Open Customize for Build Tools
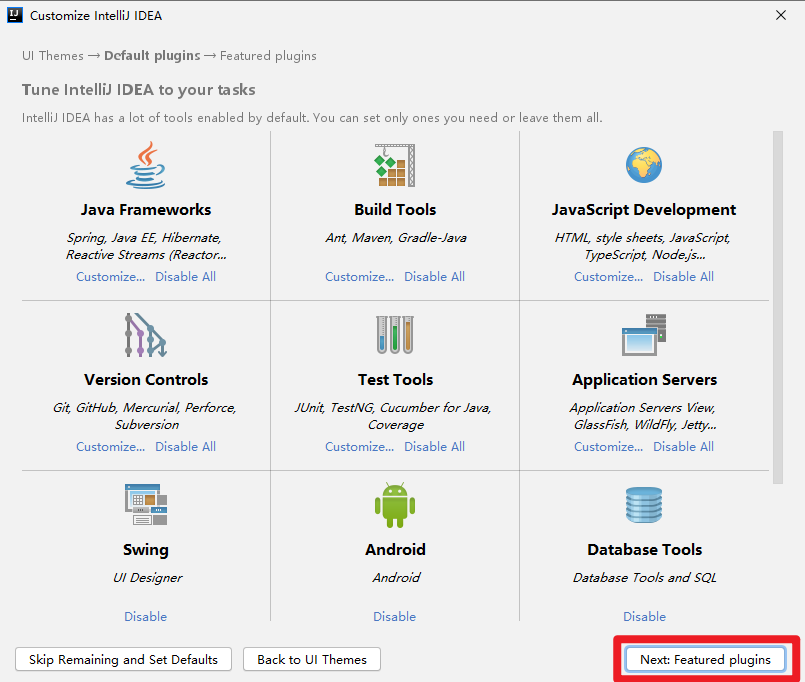805x682 pixels. click(359, 277)
